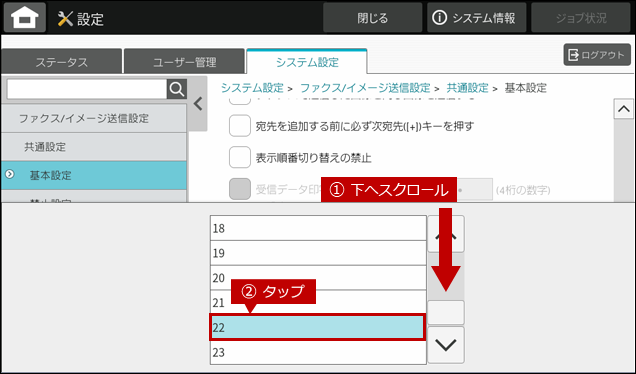Click the sidebar search input field

(x=87, y=89)
